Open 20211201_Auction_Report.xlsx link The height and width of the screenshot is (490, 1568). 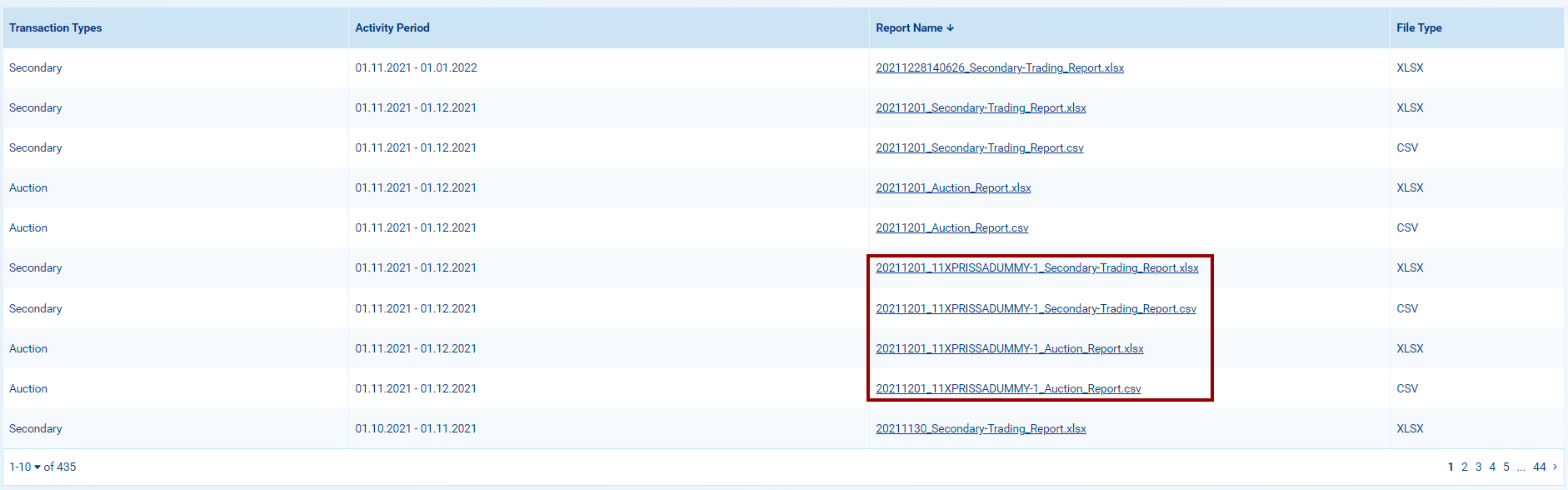coord(953,188)
